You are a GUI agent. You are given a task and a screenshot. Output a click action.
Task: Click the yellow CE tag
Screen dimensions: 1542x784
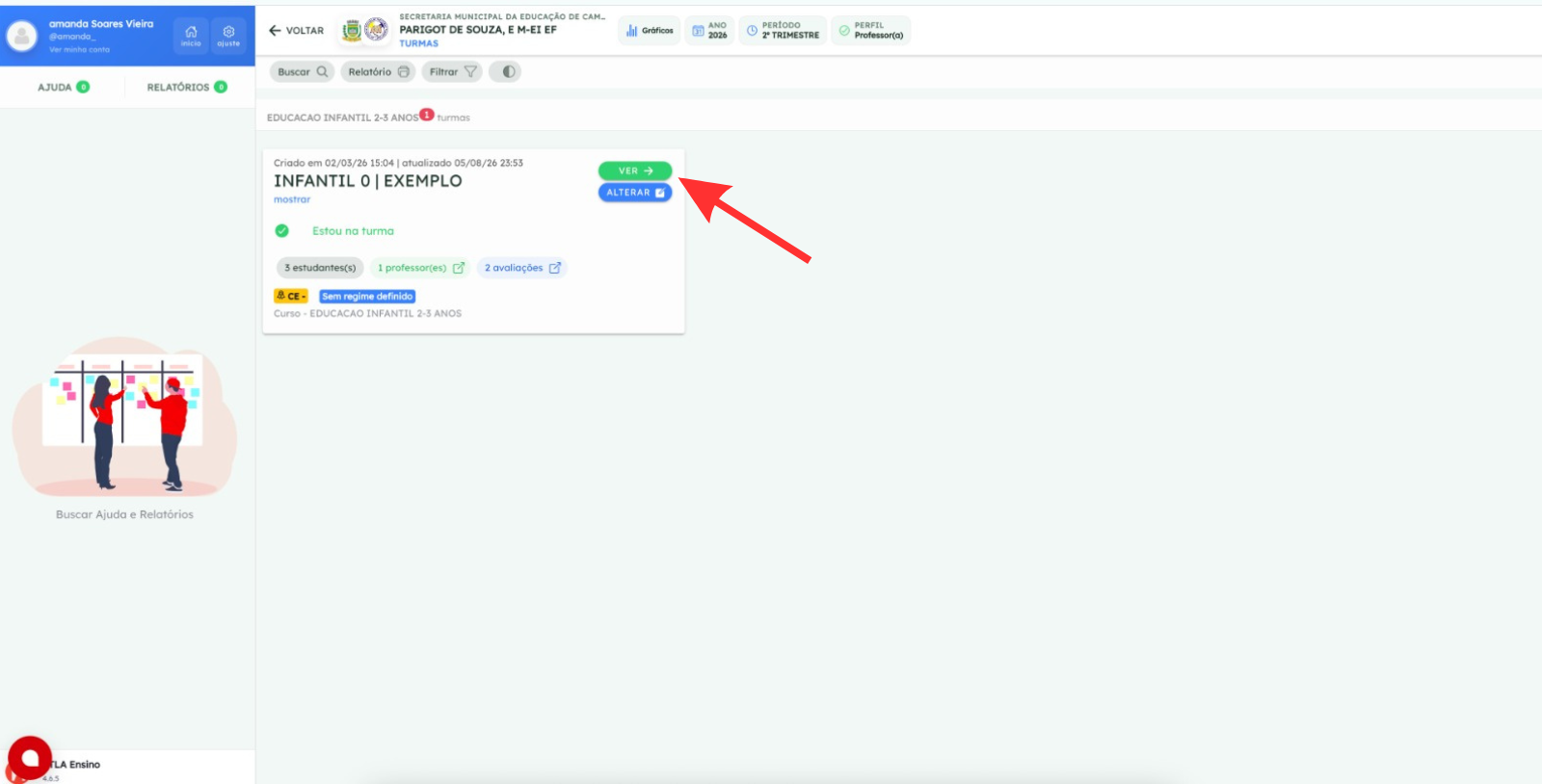[x=291, y=297]
